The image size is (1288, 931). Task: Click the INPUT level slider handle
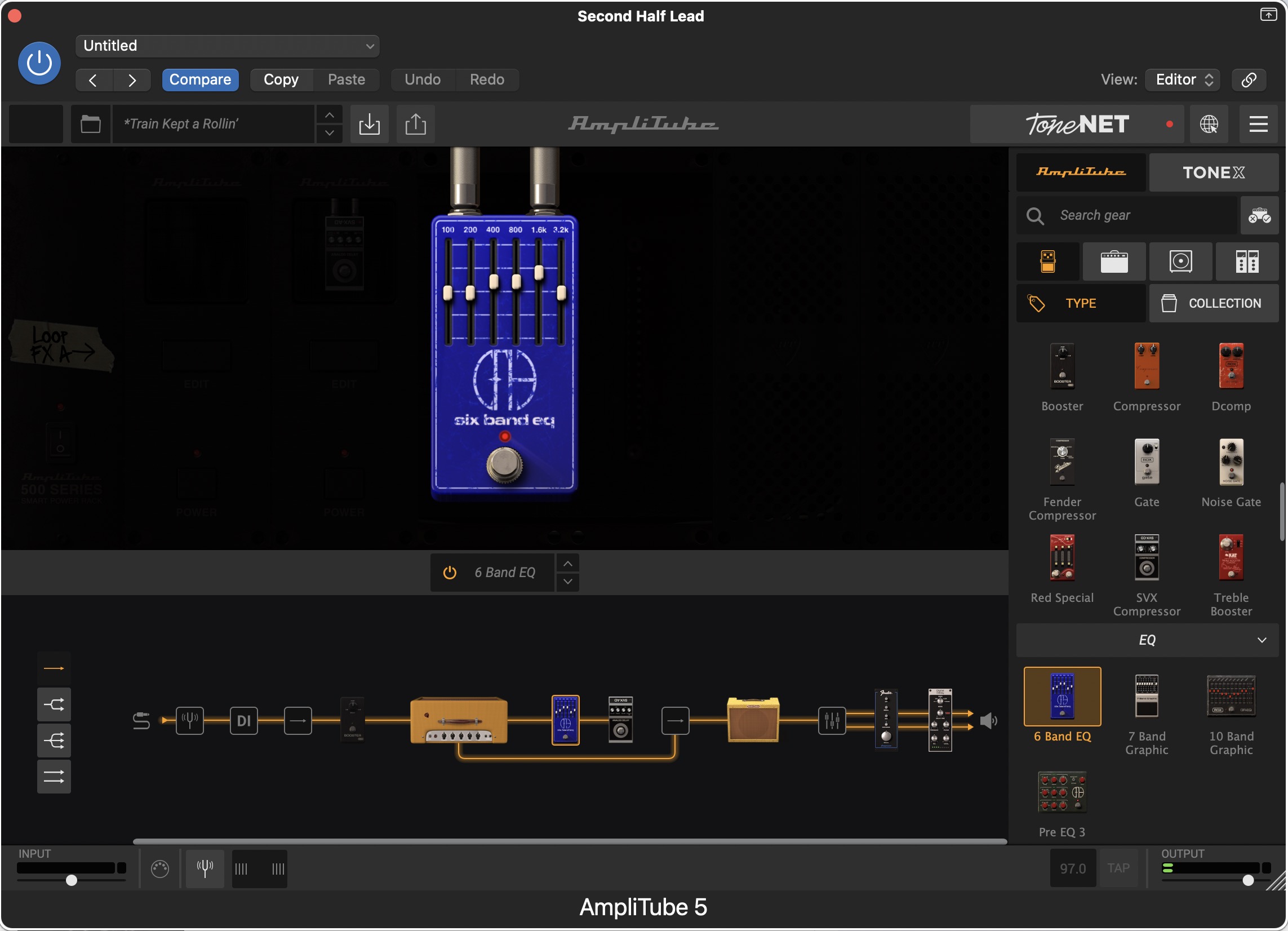pyautogui.click(x=71, y=880)
